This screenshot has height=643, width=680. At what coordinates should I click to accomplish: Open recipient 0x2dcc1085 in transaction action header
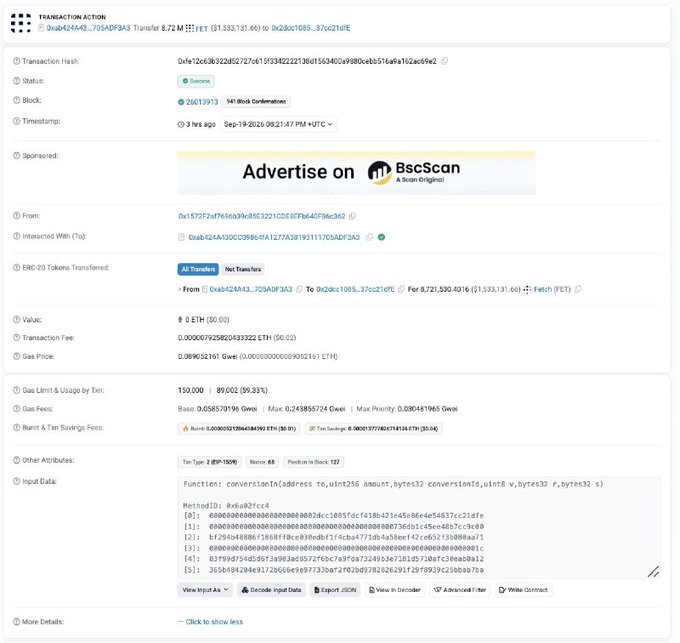[311, 28]
